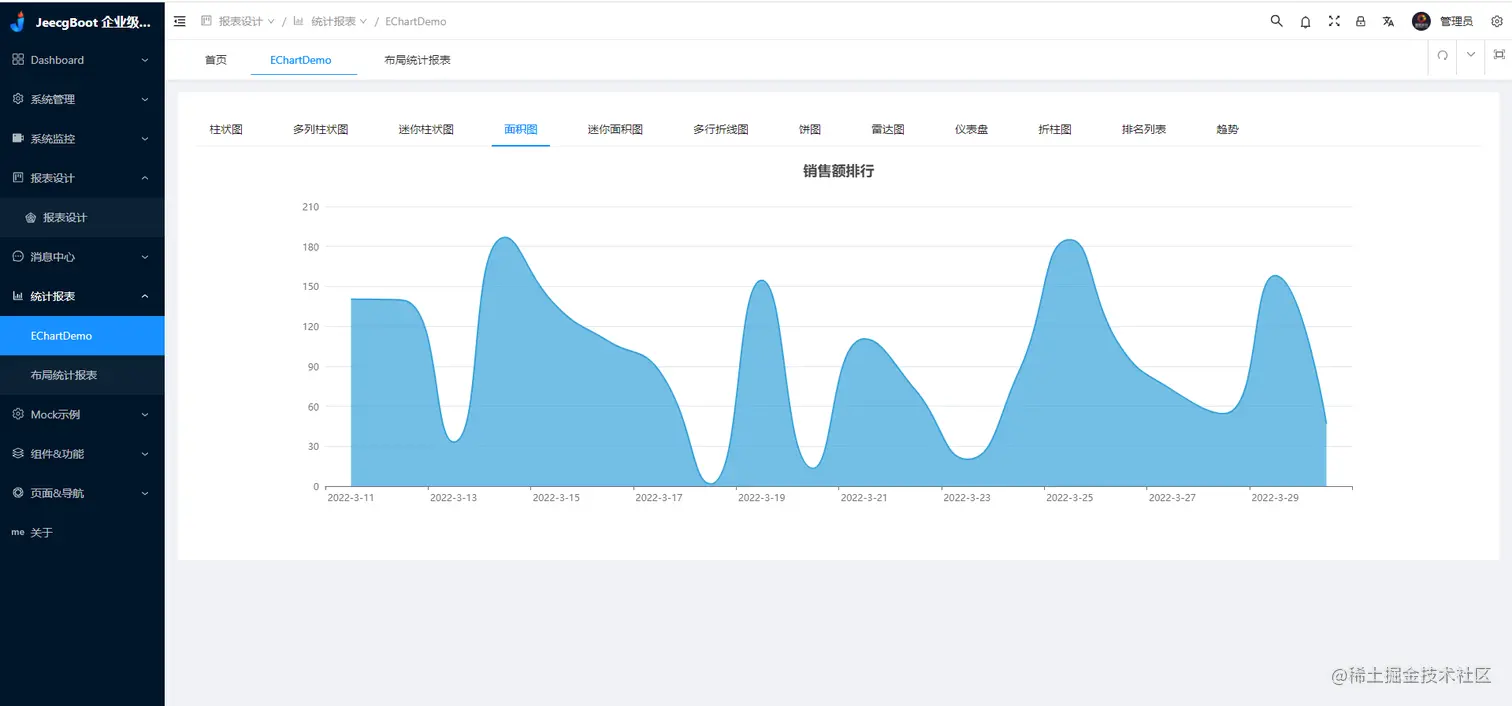
Task: Open the EChartDemo sidebar menu item
Action: (x=82, y=336)
